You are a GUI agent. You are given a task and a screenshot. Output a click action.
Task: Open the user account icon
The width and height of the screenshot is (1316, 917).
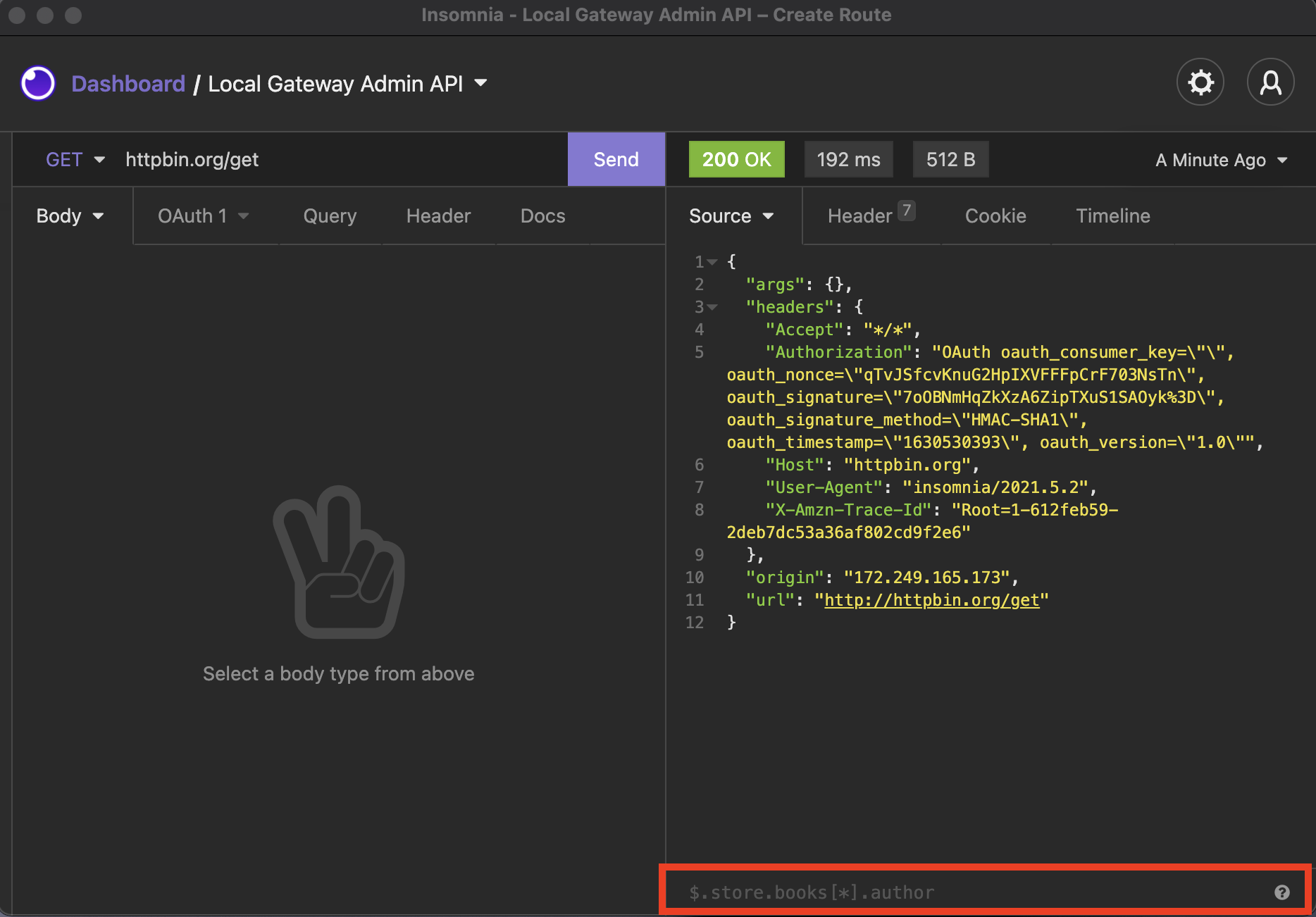click(x=1270, y=82)
